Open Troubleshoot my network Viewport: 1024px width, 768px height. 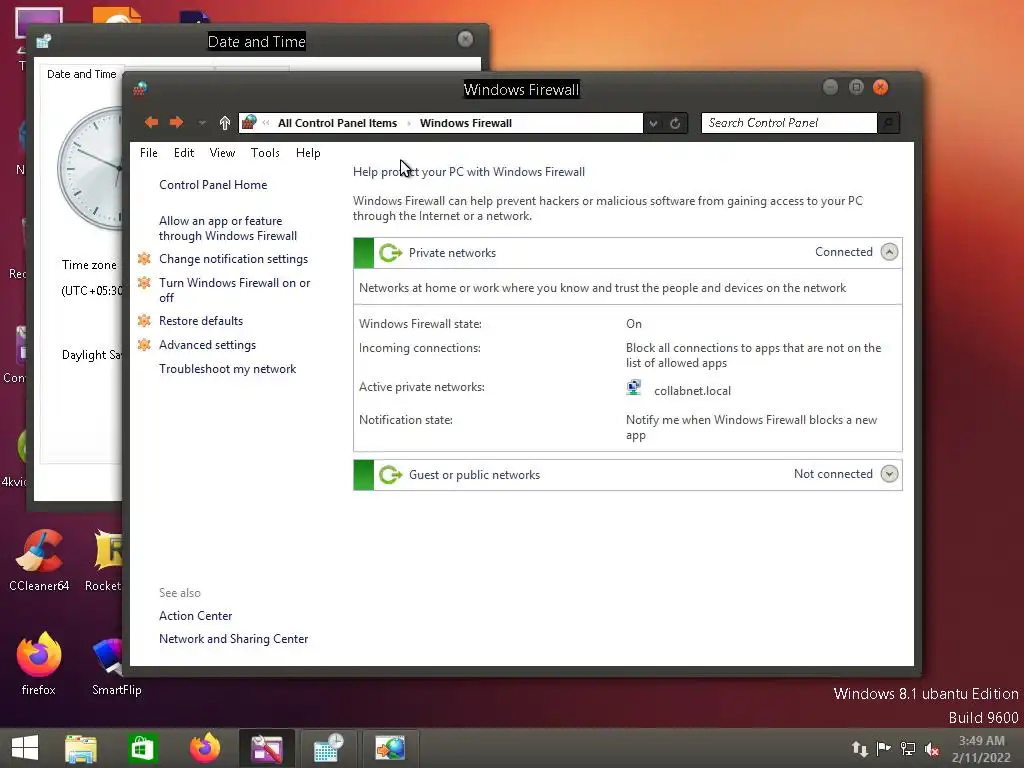[227, 369]
